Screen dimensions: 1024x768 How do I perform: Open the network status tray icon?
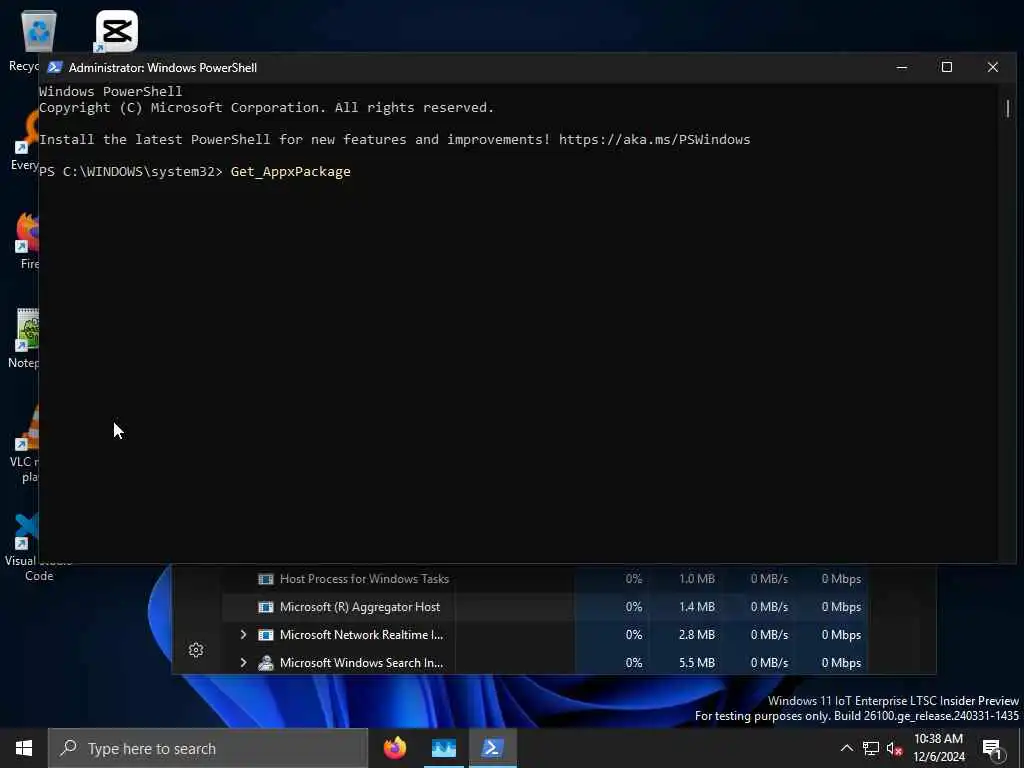[x=871, y=748]
